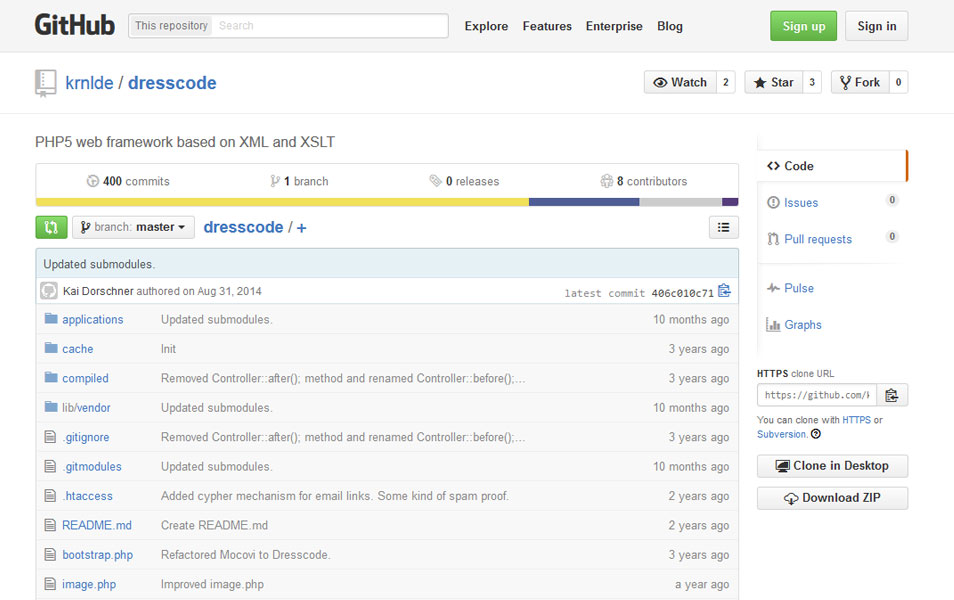This screenshot has width=954, height=600.
Task: Open the latest commit 406c010c71 link
Action: pos(683,293)
